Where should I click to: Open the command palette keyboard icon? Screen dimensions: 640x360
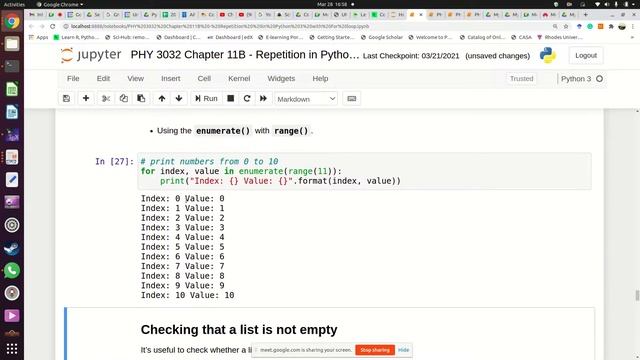(x=351, y=98)
